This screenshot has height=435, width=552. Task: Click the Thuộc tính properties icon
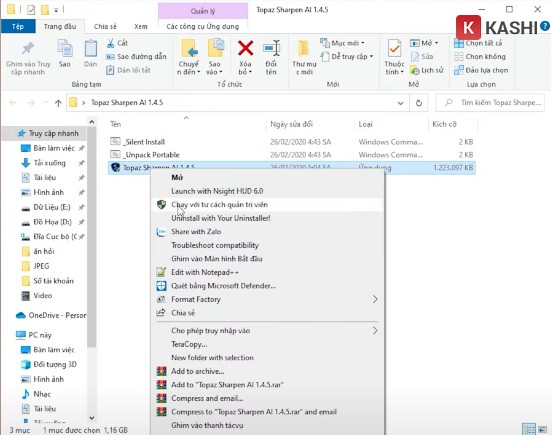(x=394, y=49)
